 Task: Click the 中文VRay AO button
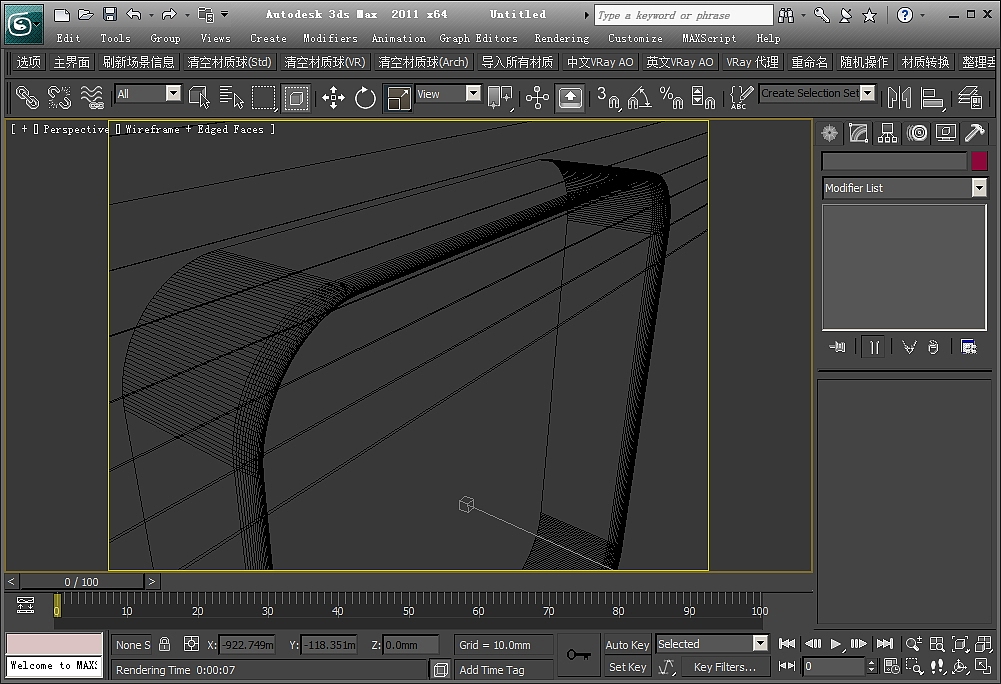(x=600, y=62)
